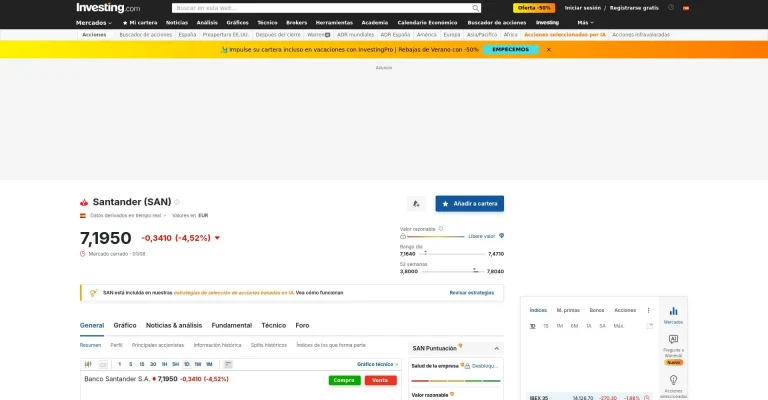
Task: Select the Máx. range in markets widget
Action: pos(619,326)
